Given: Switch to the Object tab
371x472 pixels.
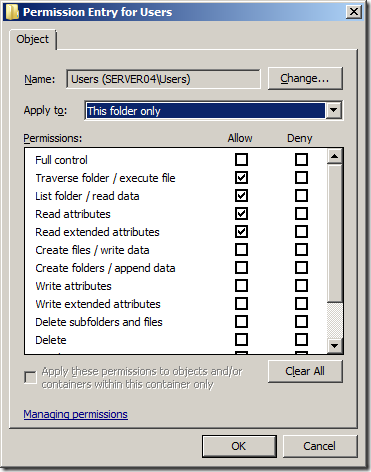Looking at the screenshot, I should [32, 40].
